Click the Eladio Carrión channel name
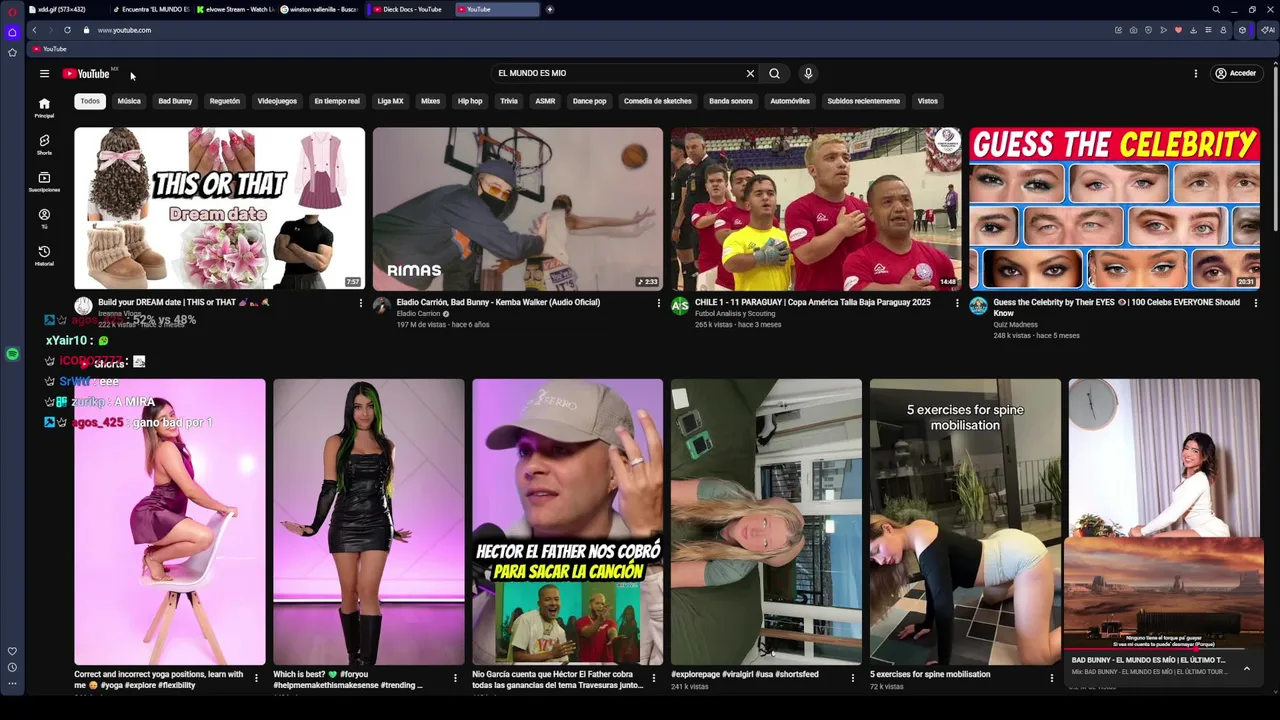 point(418,314)
